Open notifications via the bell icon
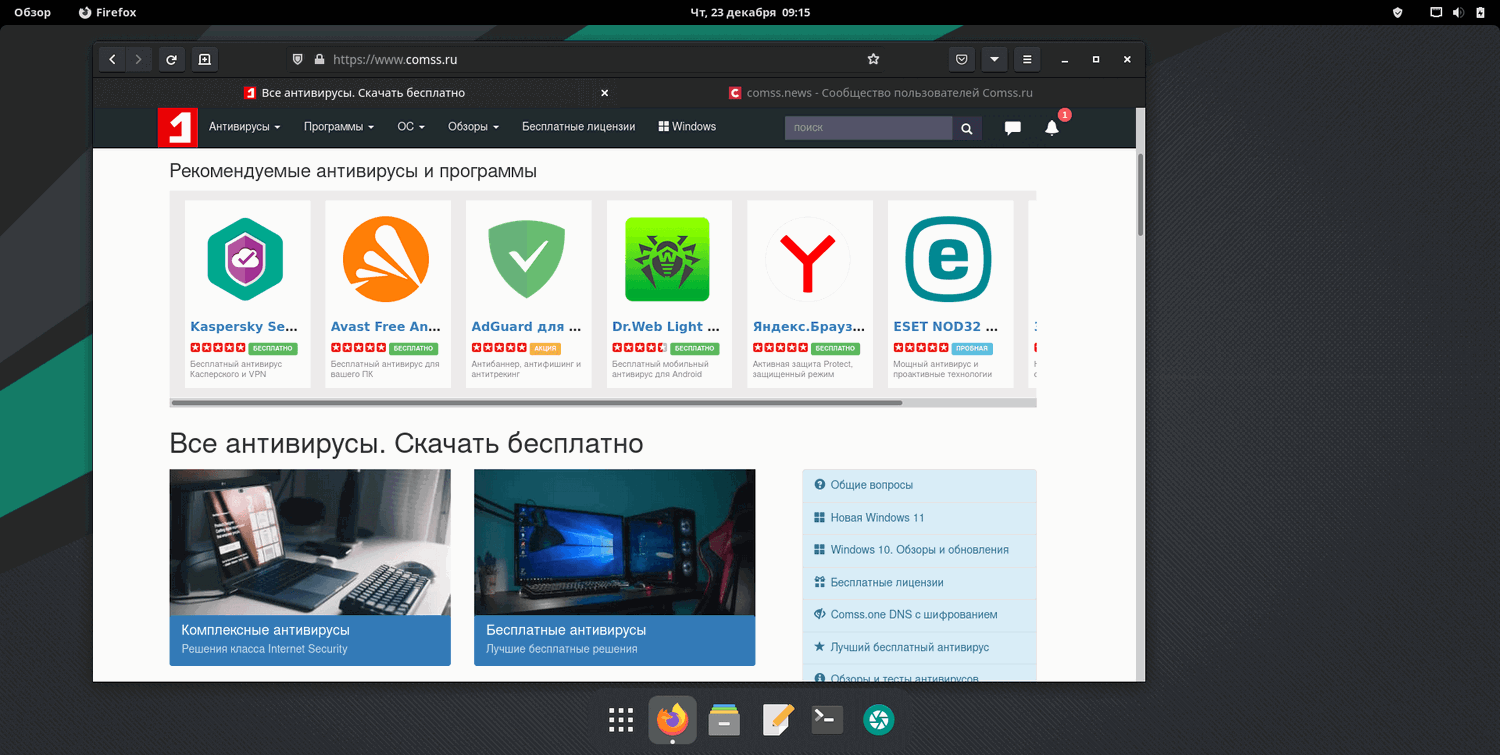 pyautogui.click(x=1052, y=128)
